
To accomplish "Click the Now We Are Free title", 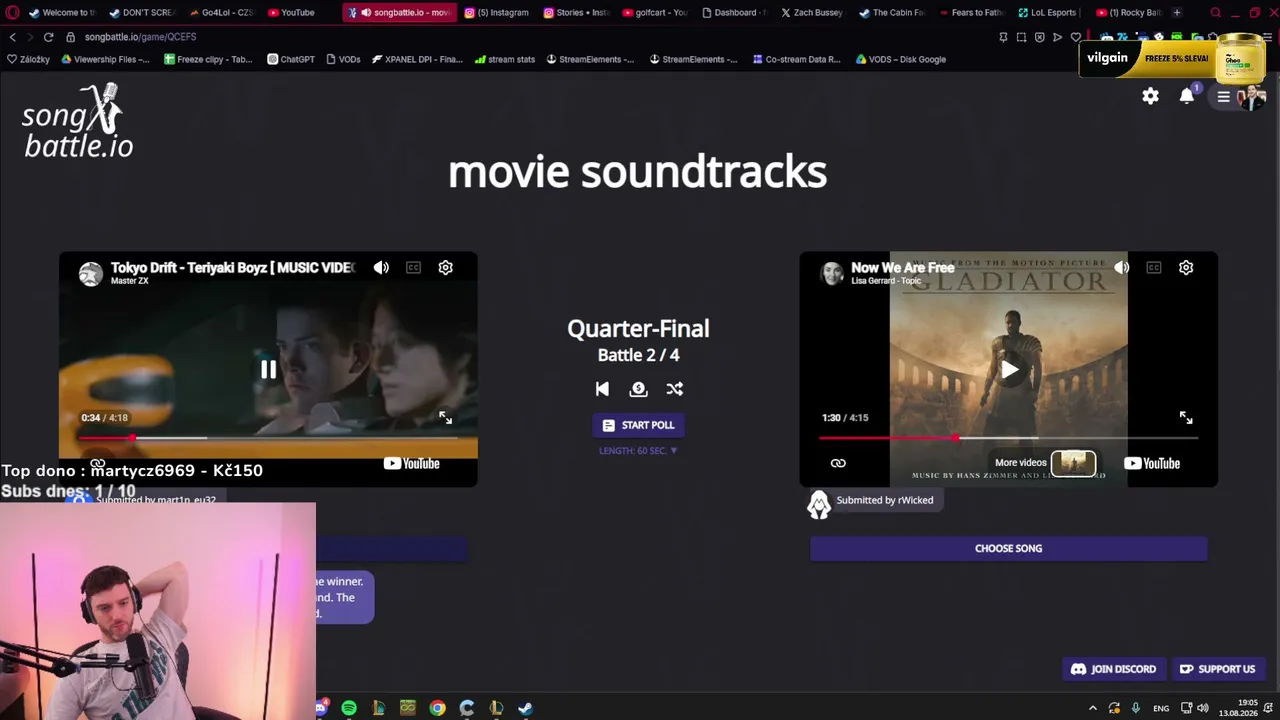I will (x=902, y=268).
